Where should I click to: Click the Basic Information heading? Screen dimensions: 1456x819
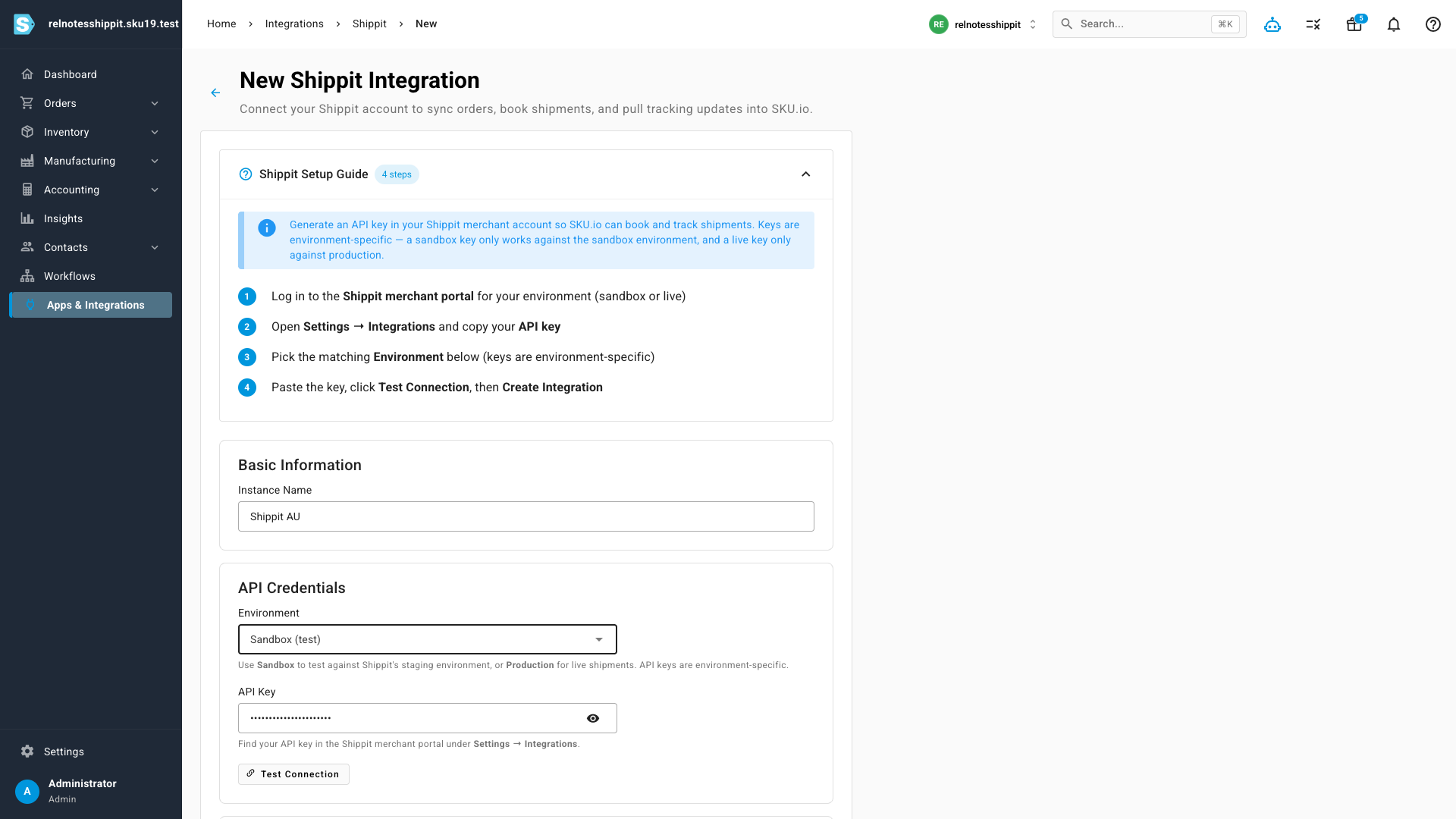[x=300, y=465]
